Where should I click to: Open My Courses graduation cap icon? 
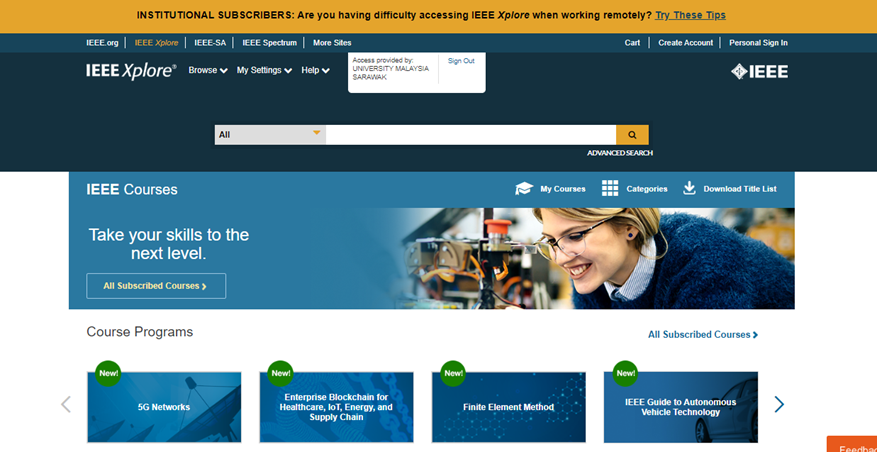point(524,189)
